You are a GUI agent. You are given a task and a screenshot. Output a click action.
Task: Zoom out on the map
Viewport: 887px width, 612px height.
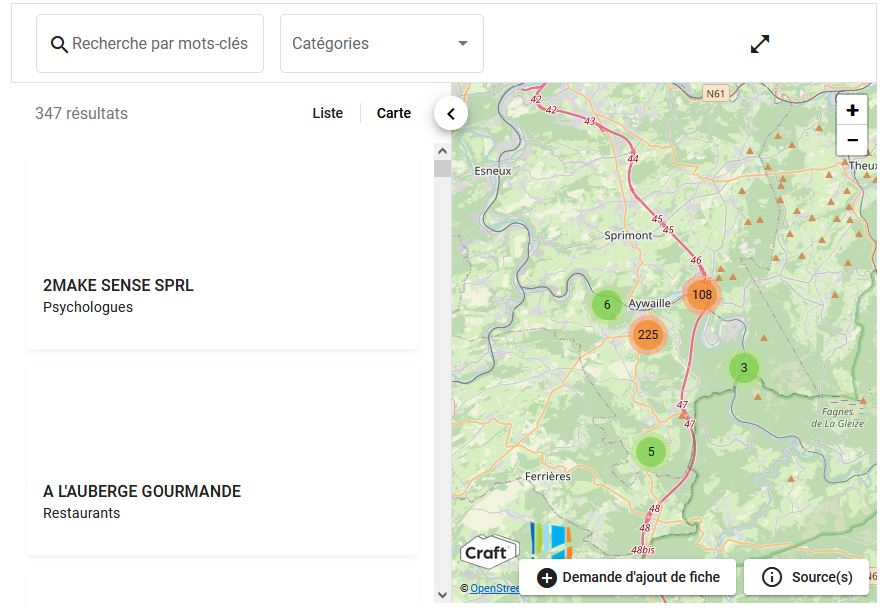852,140
